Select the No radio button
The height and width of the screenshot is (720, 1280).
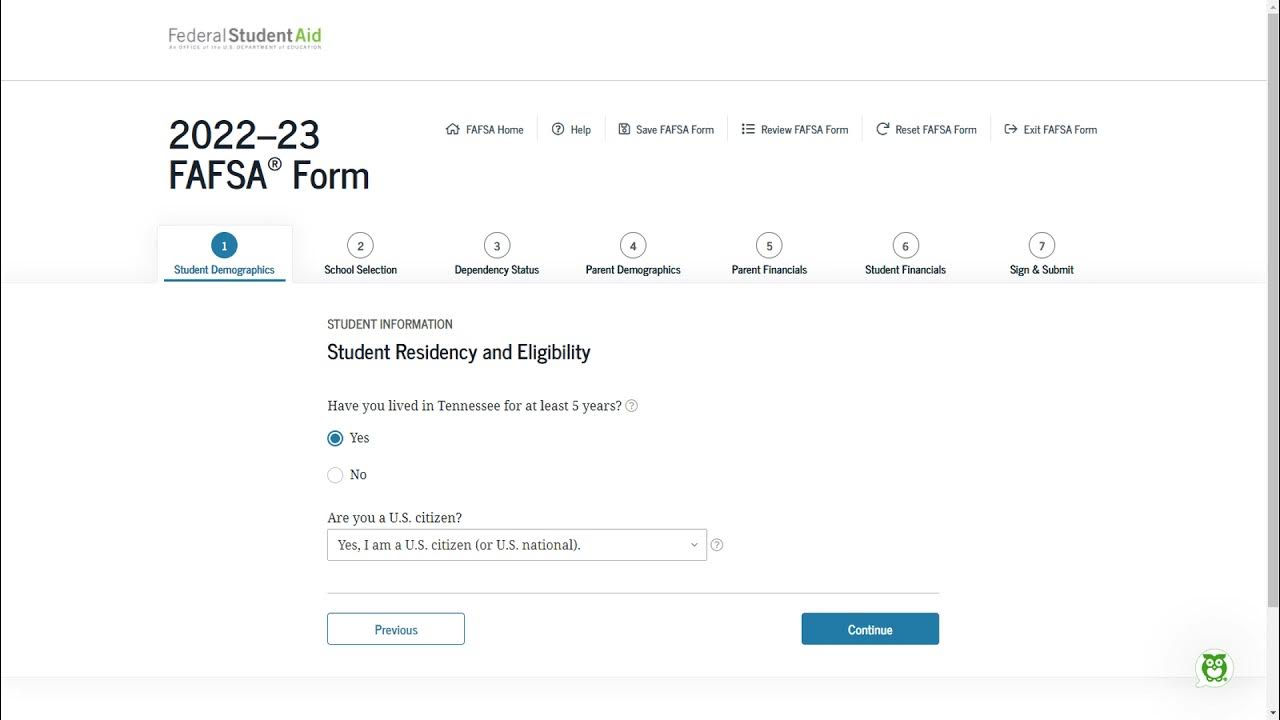[335, 475]
